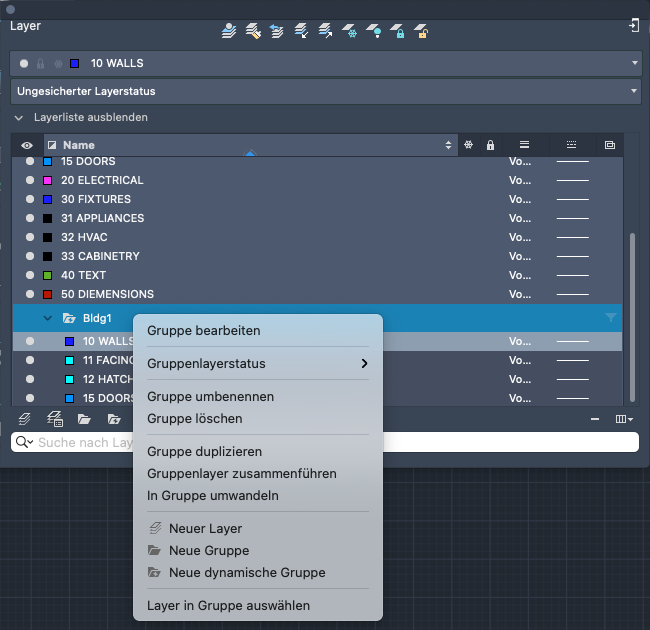Click the Name column header

pos(250,145)
